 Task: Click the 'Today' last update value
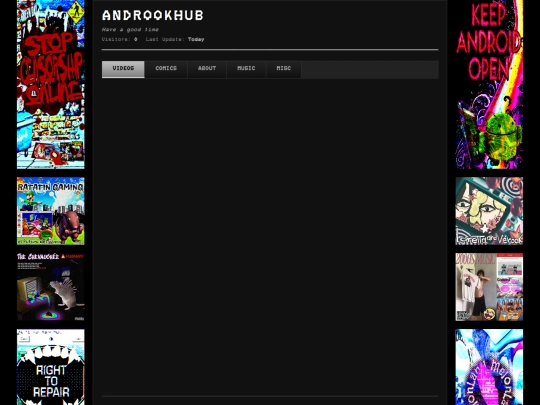click(x=196, y=39)
